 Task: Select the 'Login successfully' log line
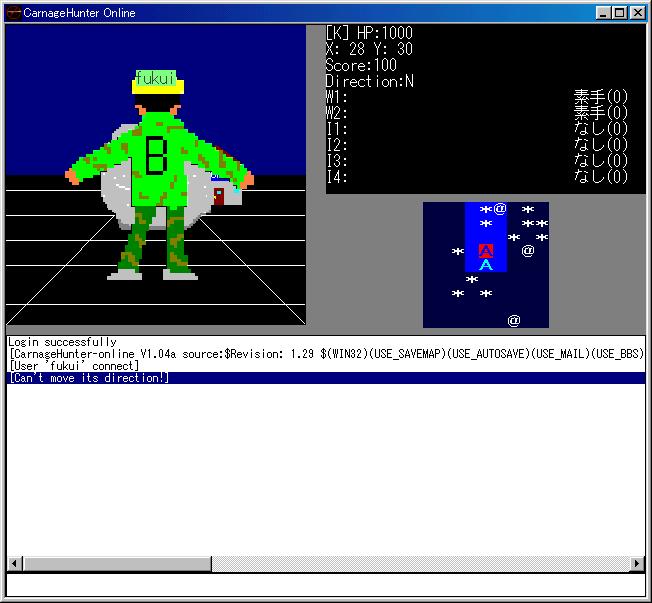[326, 342]
